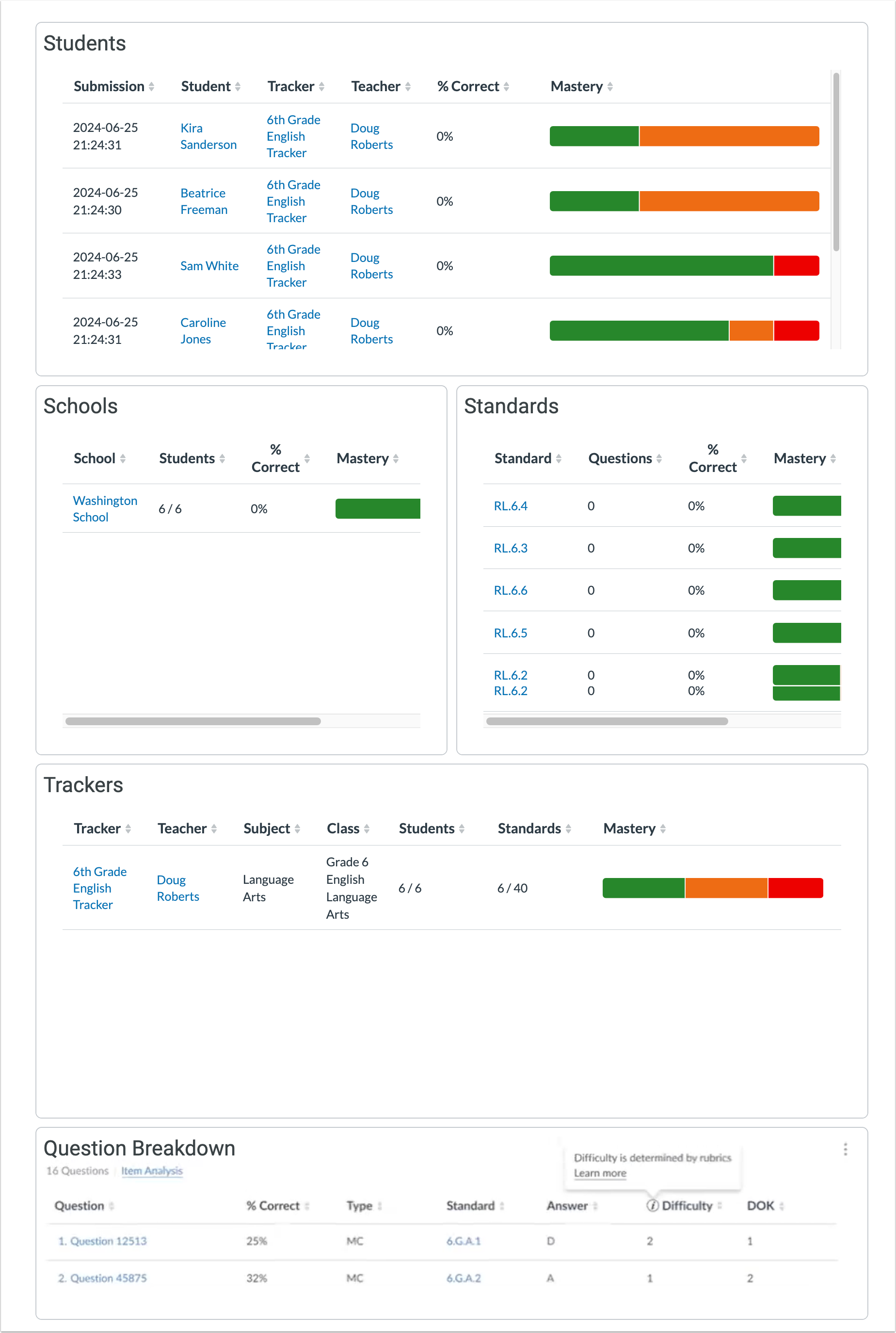Toggle sorting on Trackers Teacher column

point(214,828)
